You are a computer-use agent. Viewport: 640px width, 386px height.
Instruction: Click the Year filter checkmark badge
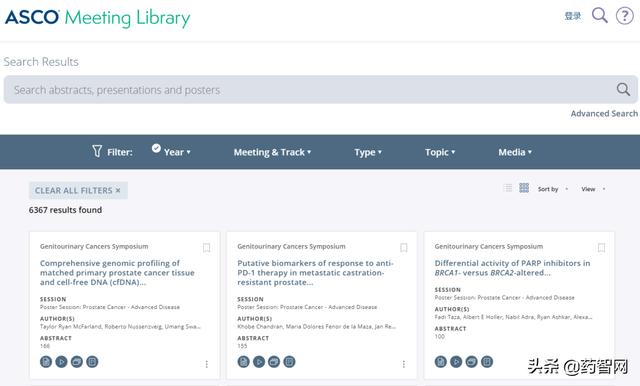156,148
